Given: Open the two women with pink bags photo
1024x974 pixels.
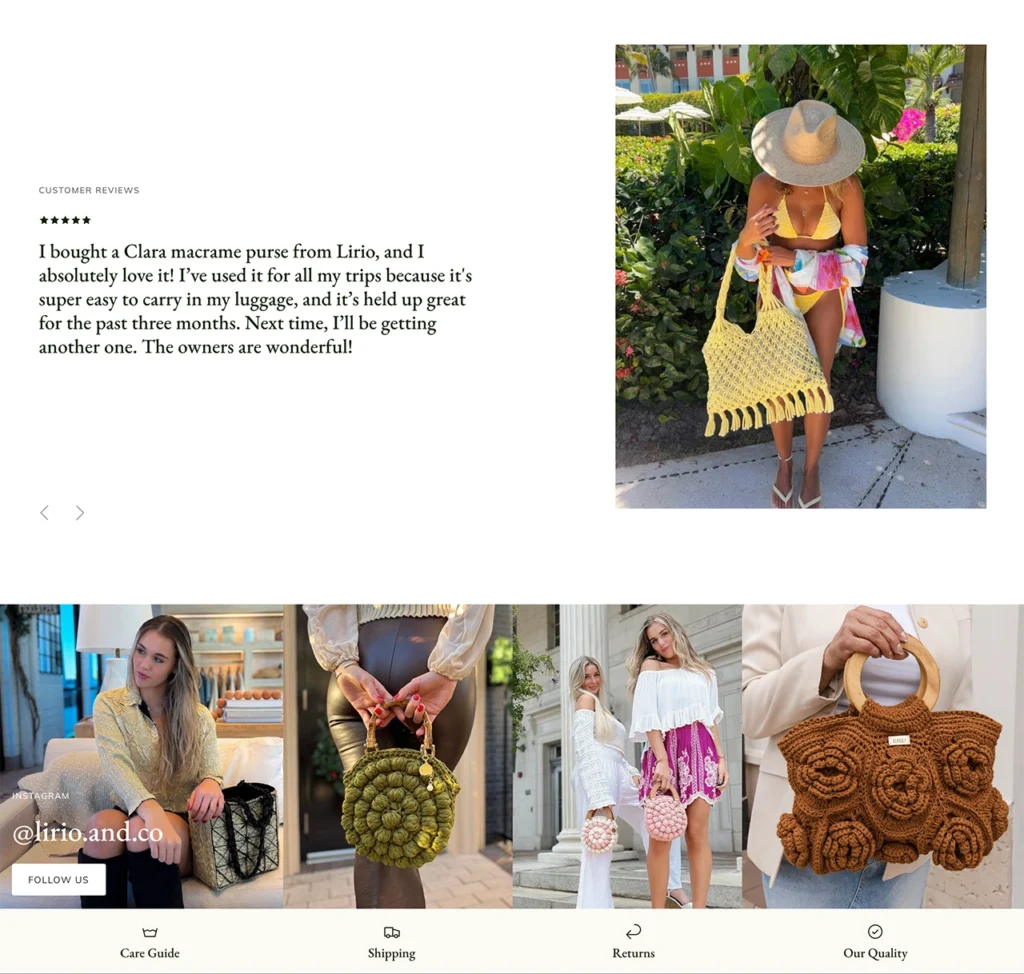Looking at the screenshot, I should point(628,756).
